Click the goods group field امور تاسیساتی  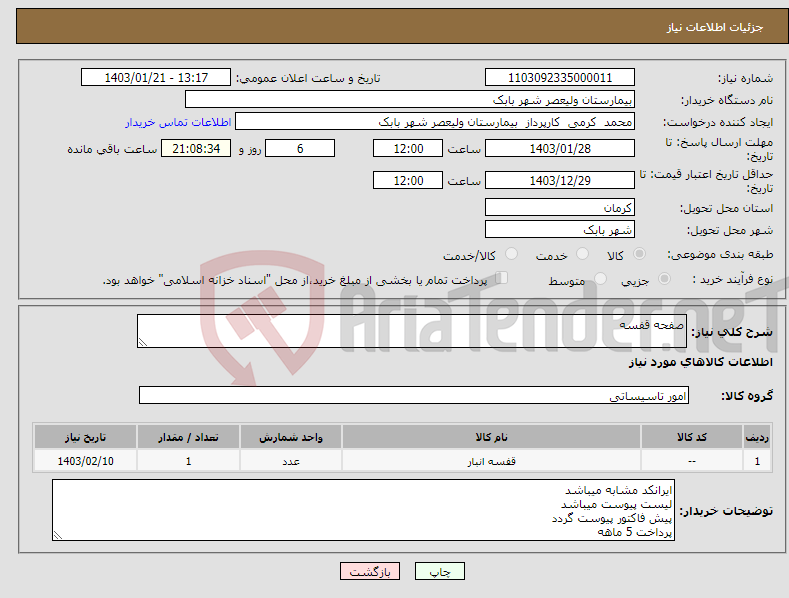pyautogui.click(x=414, y=395)
